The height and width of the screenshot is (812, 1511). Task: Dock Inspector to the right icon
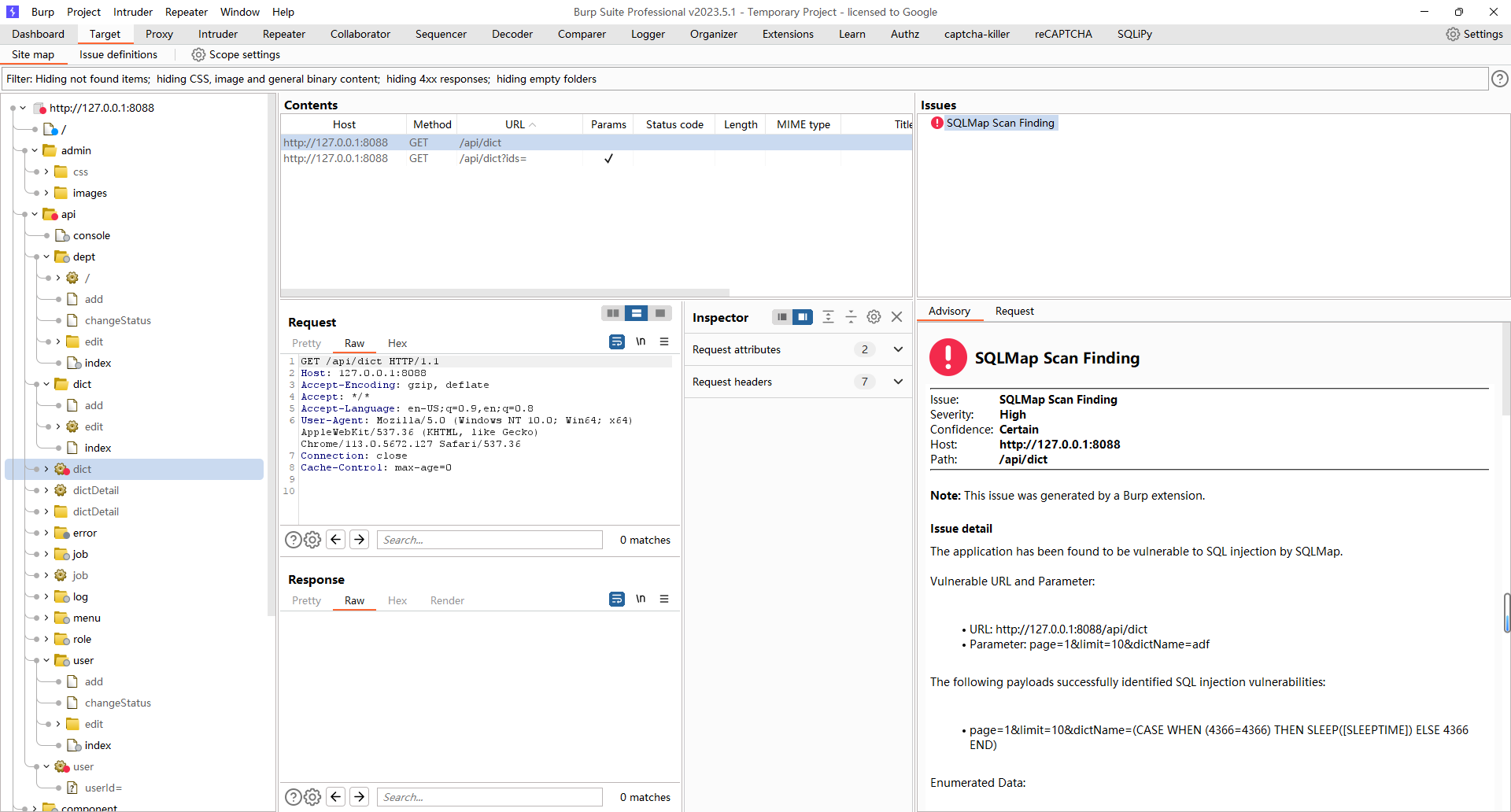[x=803, y=317]
